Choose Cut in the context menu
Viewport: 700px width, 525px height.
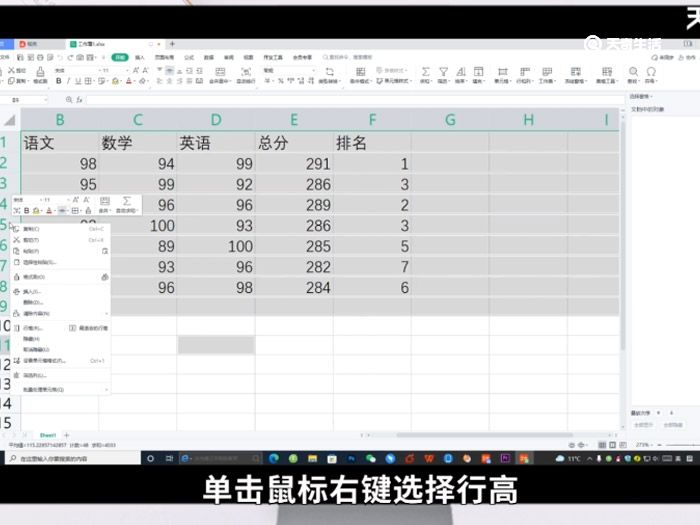[60, 240]
